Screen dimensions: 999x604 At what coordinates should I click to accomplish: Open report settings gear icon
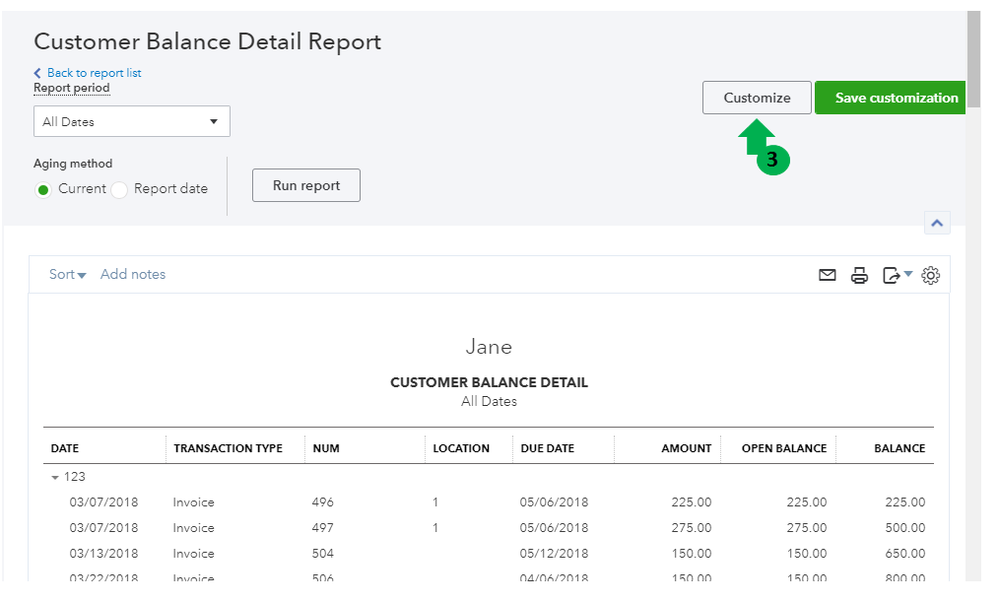931,275
